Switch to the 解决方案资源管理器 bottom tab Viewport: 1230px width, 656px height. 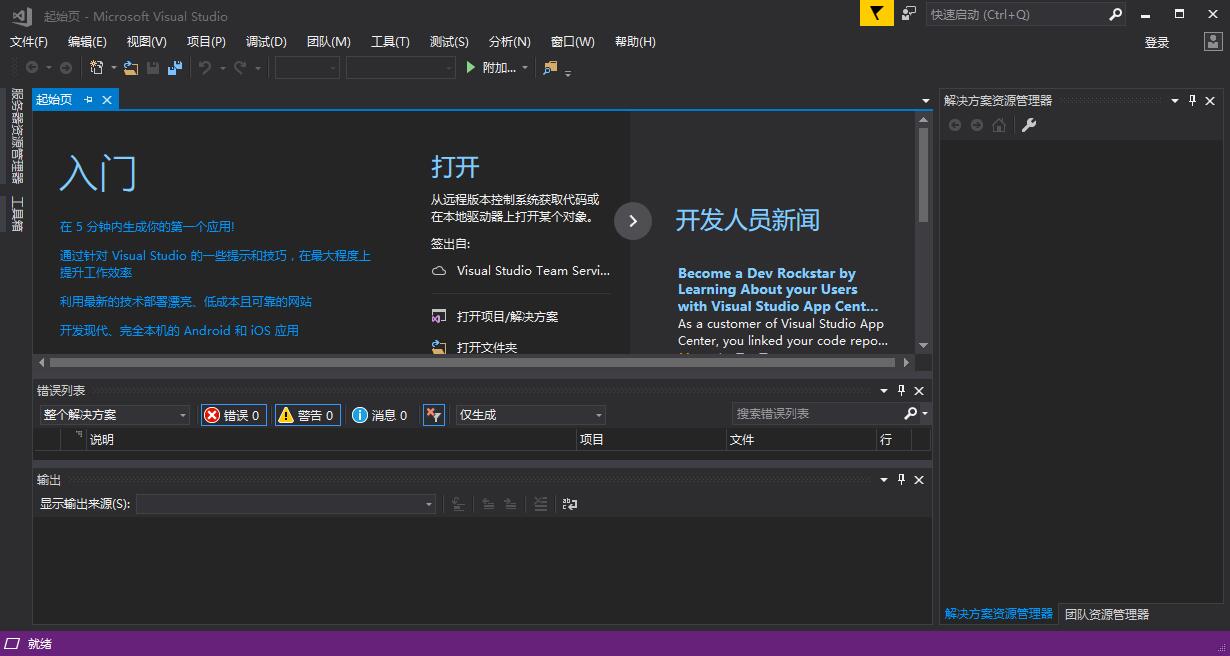click(x=999, y=614)
